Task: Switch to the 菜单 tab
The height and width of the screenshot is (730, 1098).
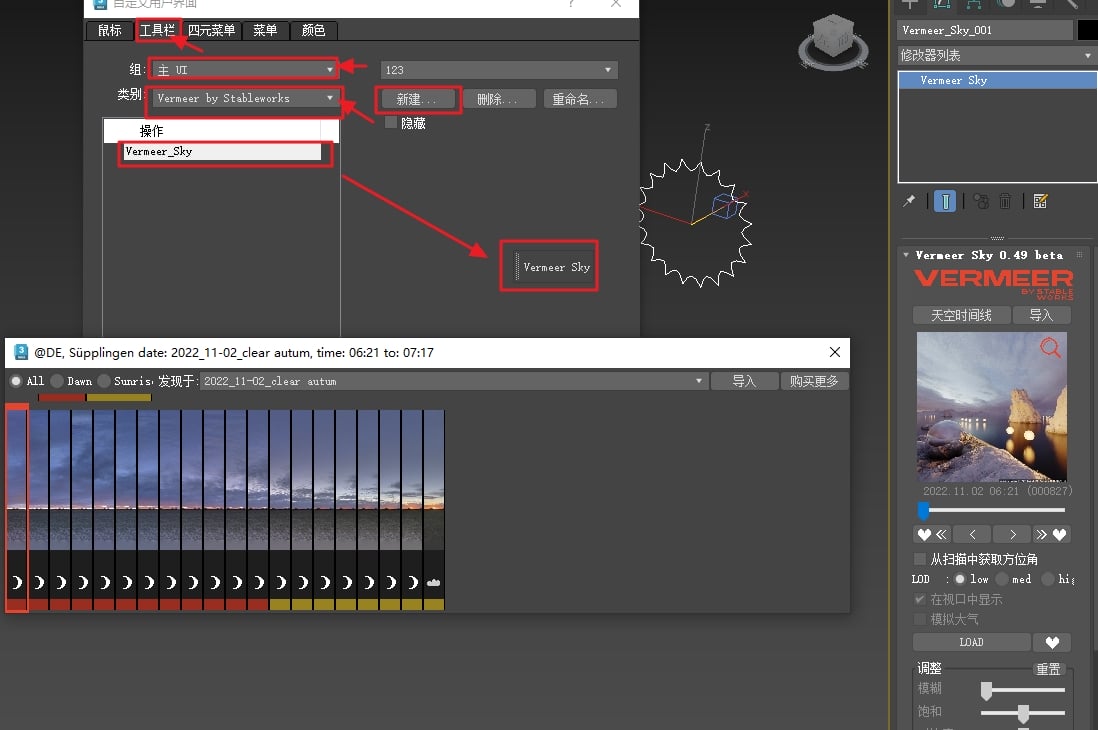Action: [x=265, y=30]
